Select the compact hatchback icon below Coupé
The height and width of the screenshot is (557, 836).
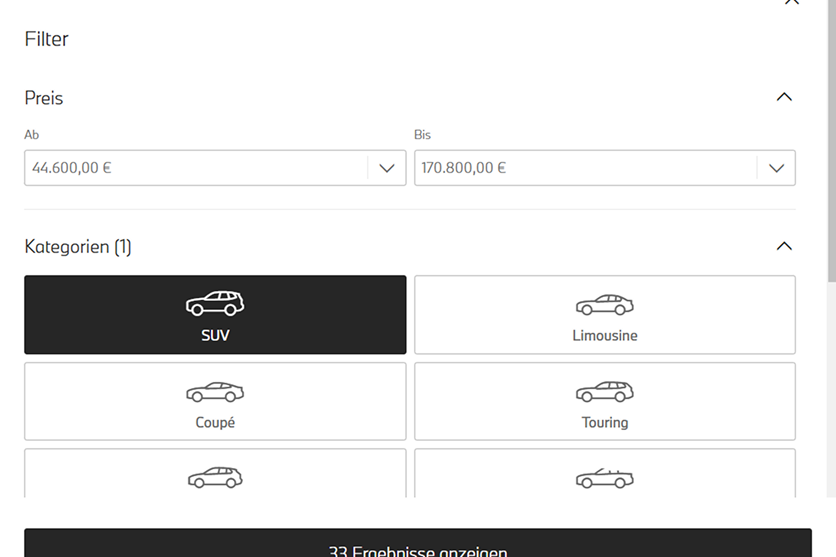tap(215, 478)
